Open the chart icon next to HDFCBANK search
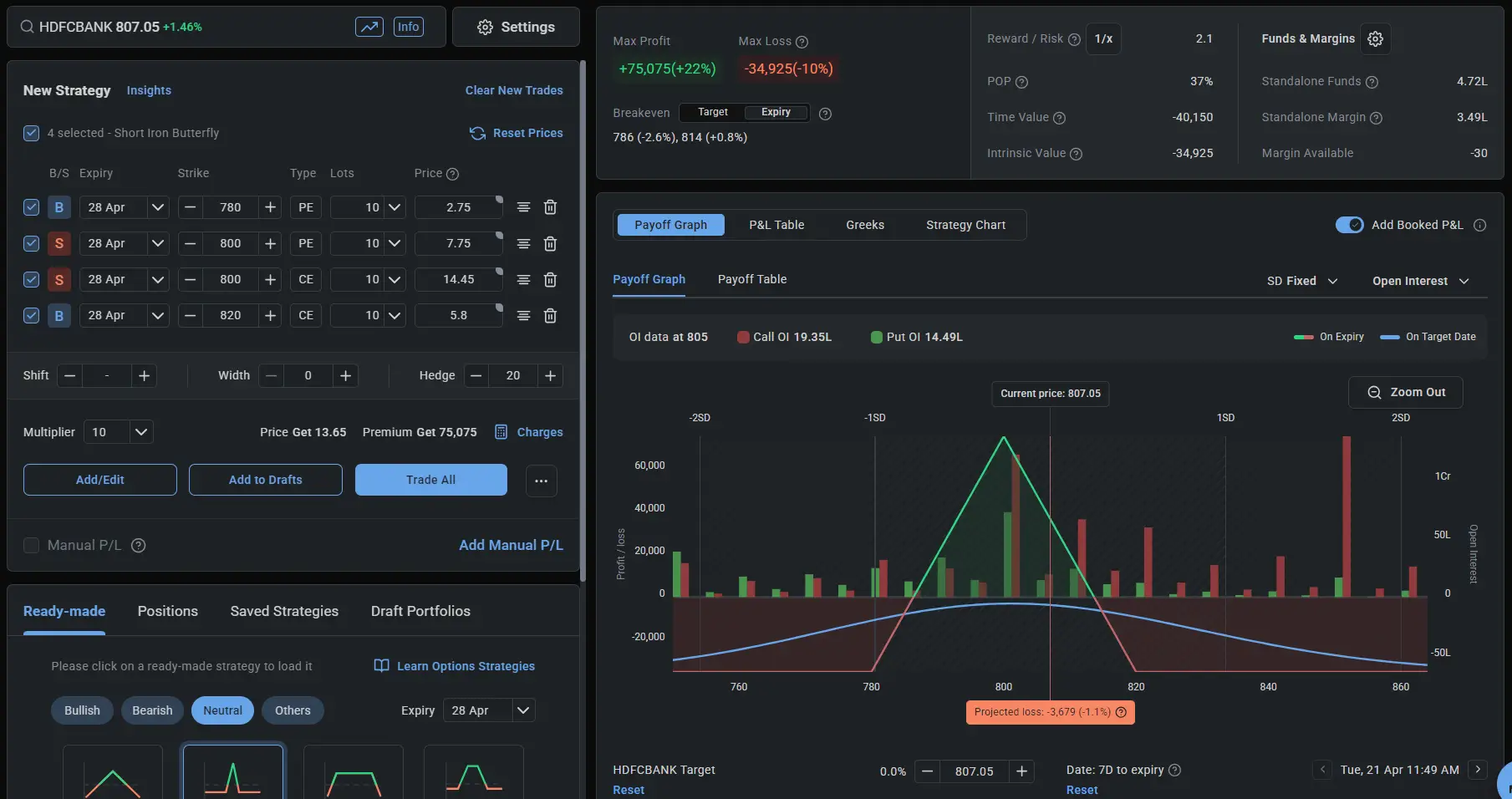Image resolution: width=1512 pixels, height=799 pixels. 370,26
